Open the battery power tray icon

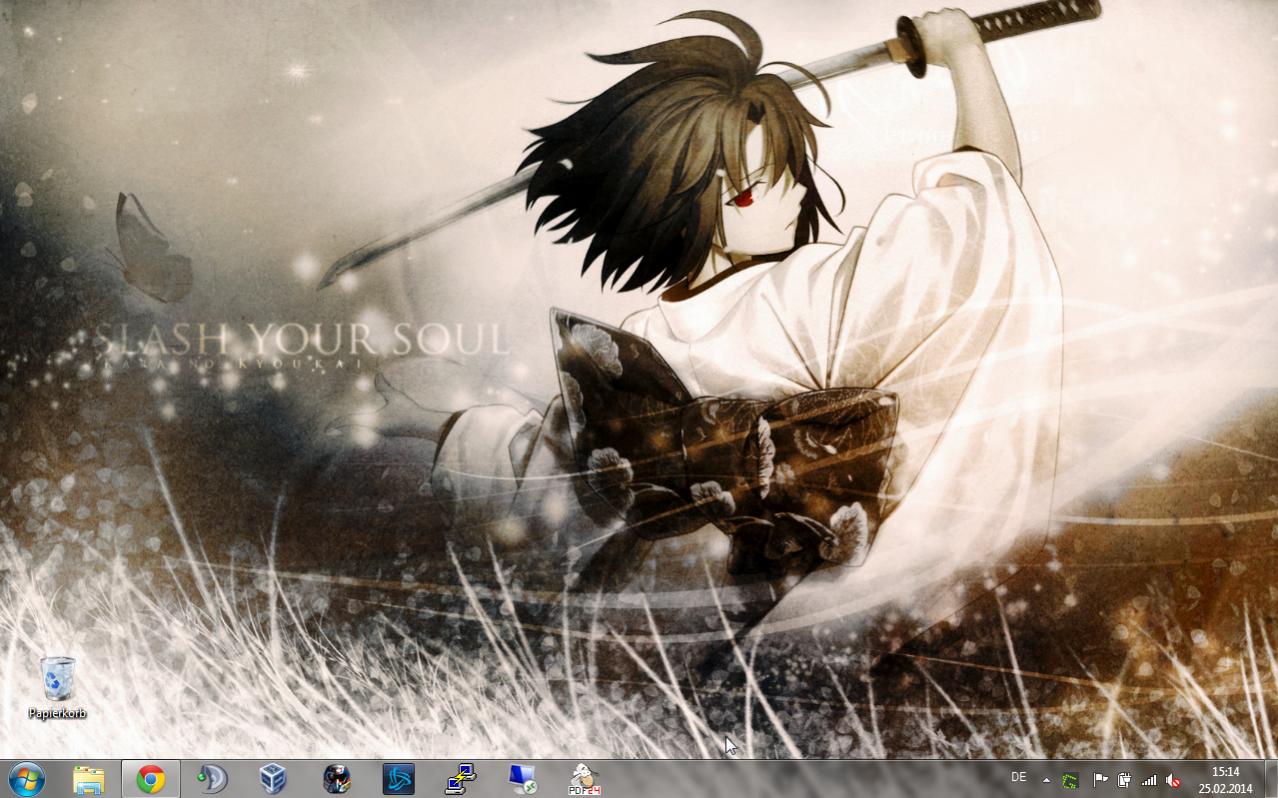click(x=1124, y=780)
